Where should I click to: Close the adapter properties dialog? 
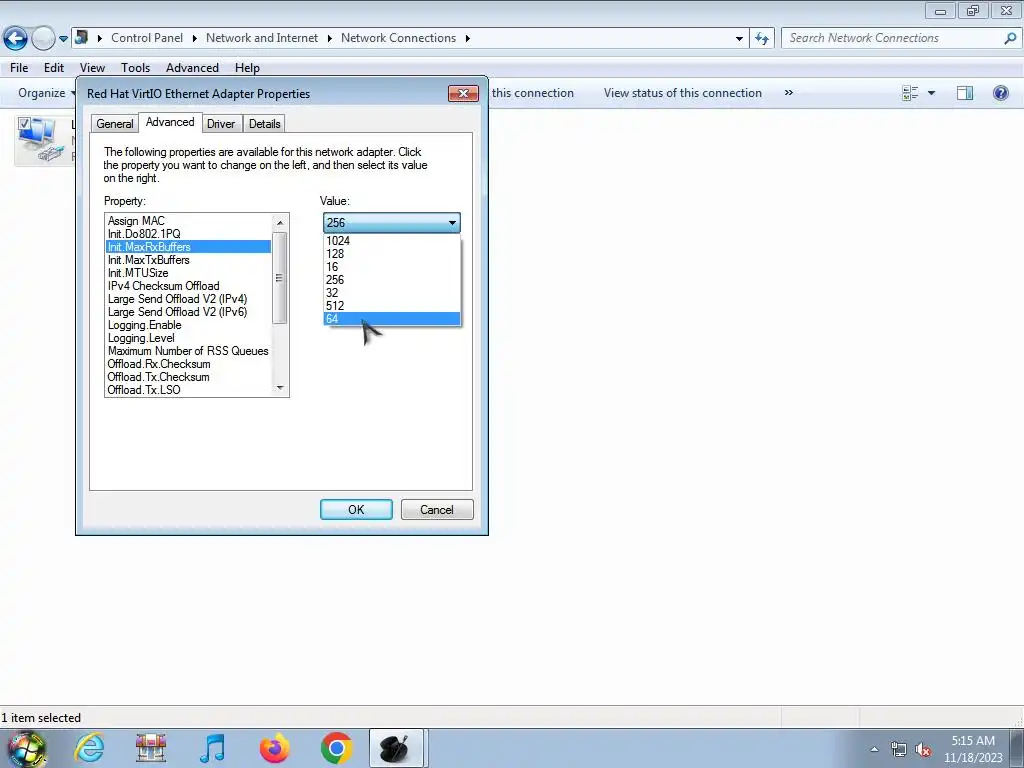463,93
